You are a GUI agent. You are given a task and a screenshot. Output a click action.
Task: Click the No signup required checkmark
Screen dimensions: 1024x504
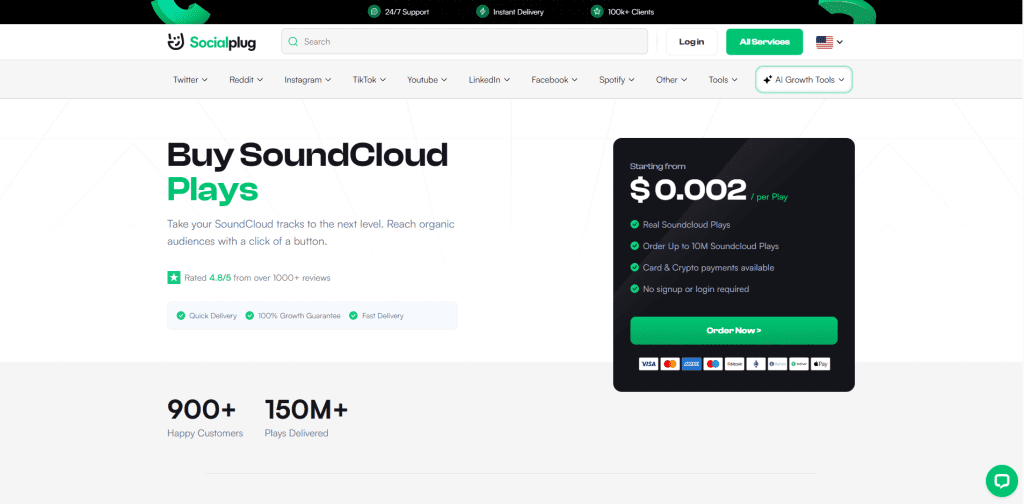(634, 289)
